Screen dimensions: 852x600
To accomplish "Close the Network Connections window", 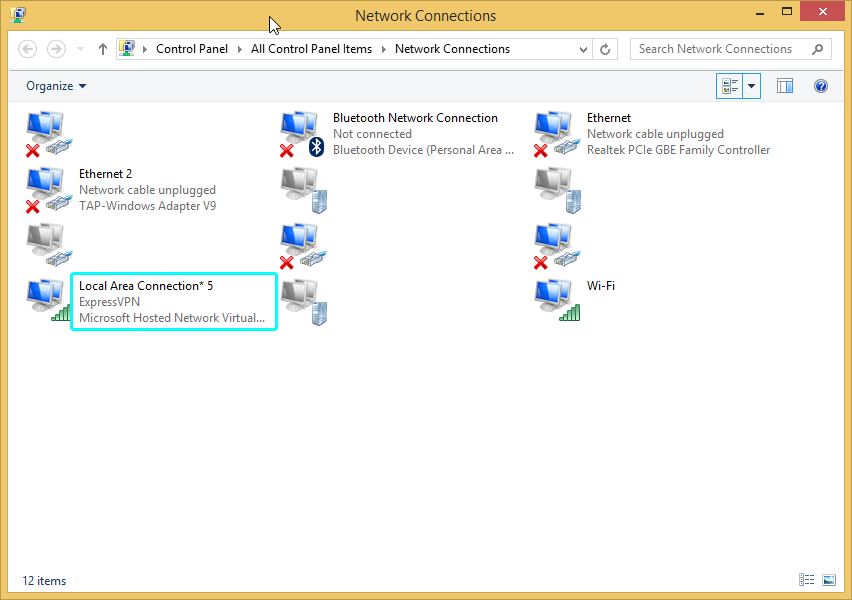I will tap(823, 11).
